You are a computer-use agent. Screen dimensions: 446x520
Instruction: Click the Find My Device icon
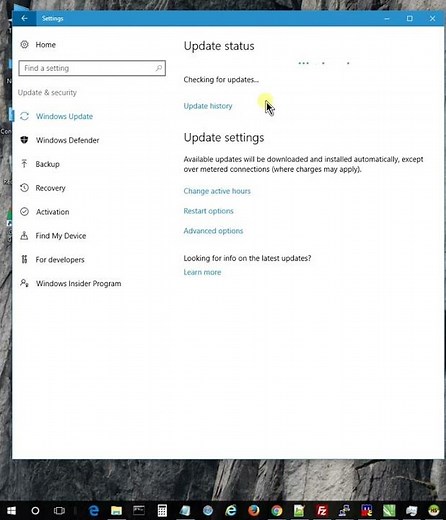[24, 235]
